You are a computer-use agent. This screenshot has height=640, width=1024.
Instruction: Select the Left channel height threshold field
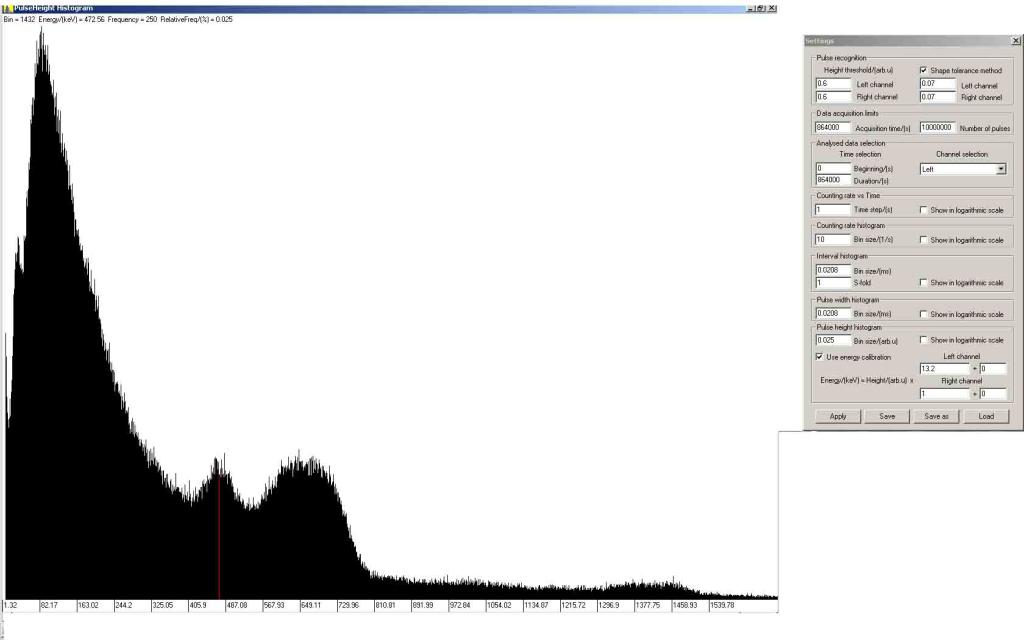[833, 85]
